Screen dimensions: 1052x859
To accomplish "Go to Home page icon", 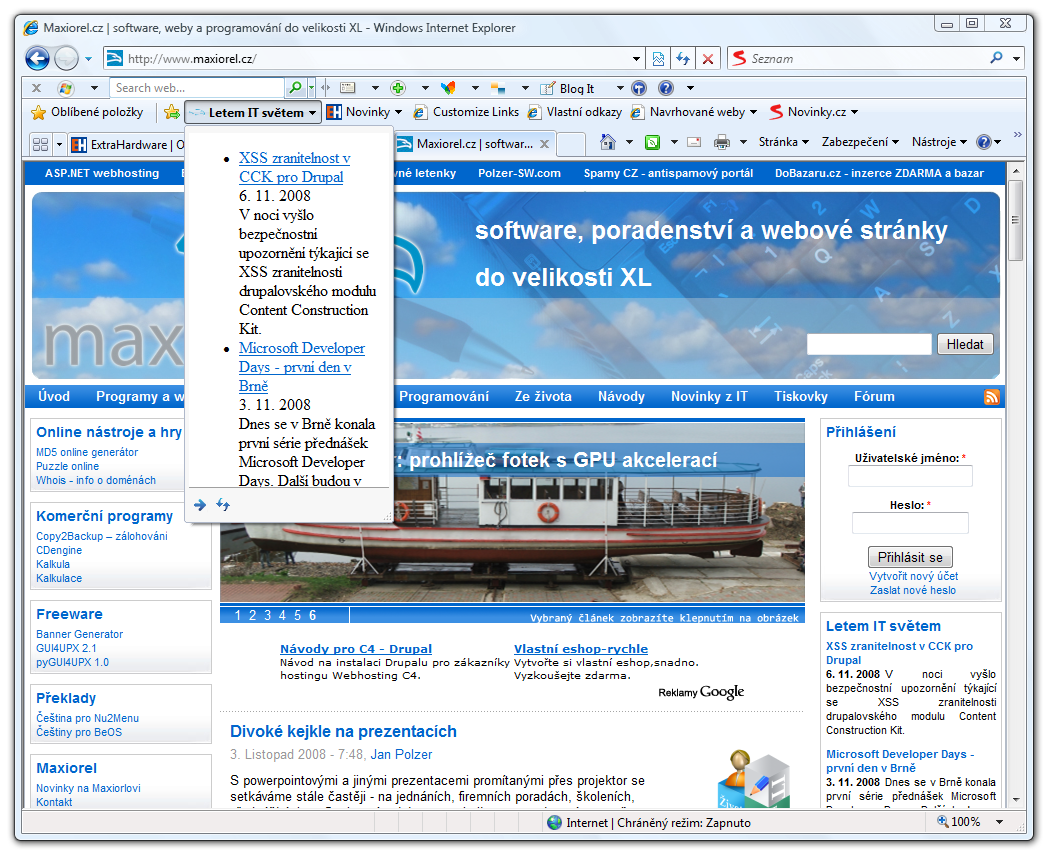I will click(608, 142).
